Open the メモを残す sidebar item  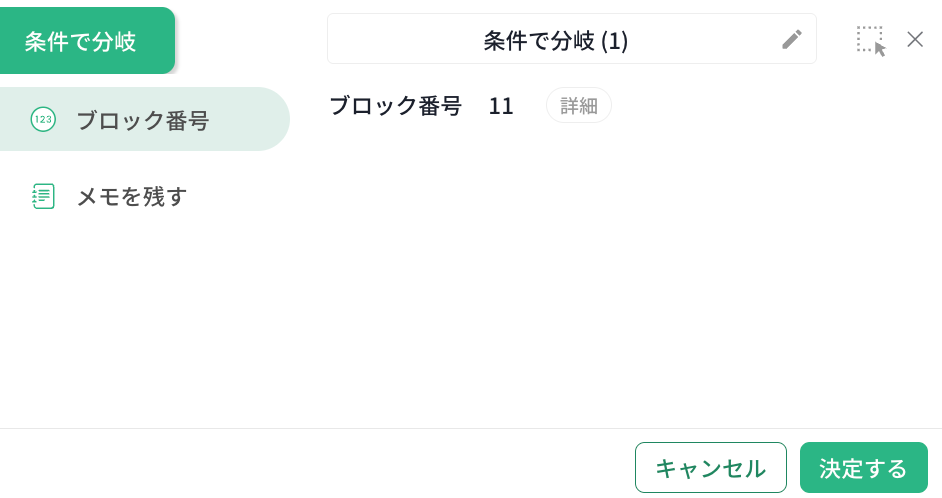(x=145, y=196)
